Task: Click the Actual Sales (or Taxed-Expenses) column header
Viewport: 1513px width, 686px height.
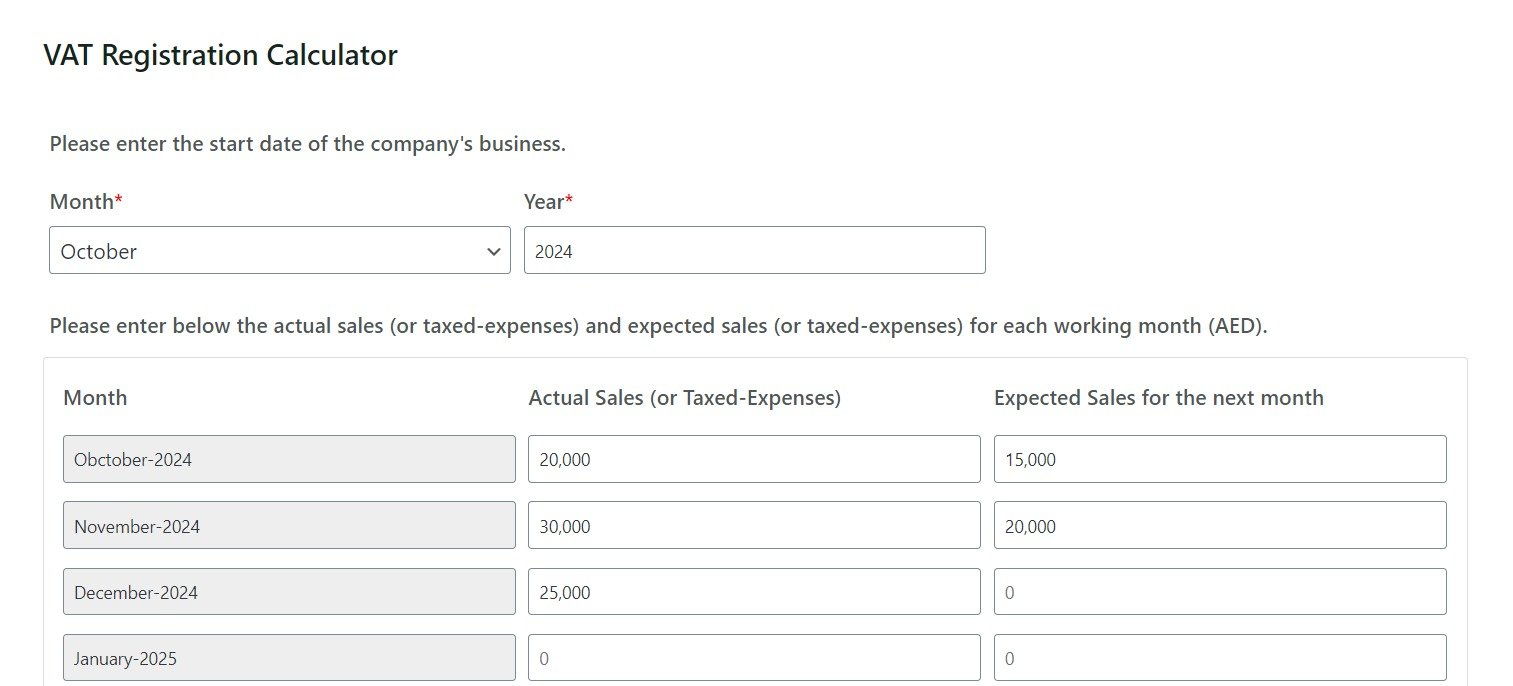Action: pyautogui.click(x=684, y=398)
